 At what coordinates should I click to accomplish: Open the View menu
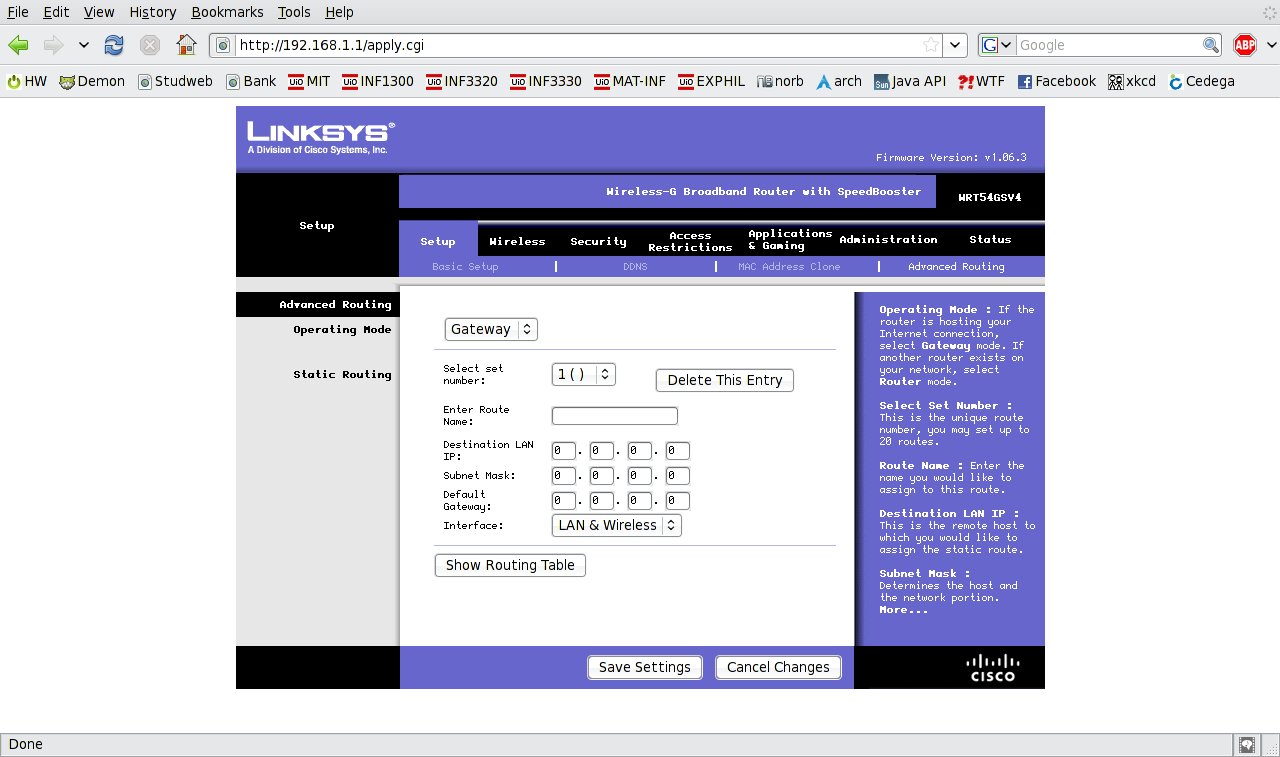coord(99,12)
